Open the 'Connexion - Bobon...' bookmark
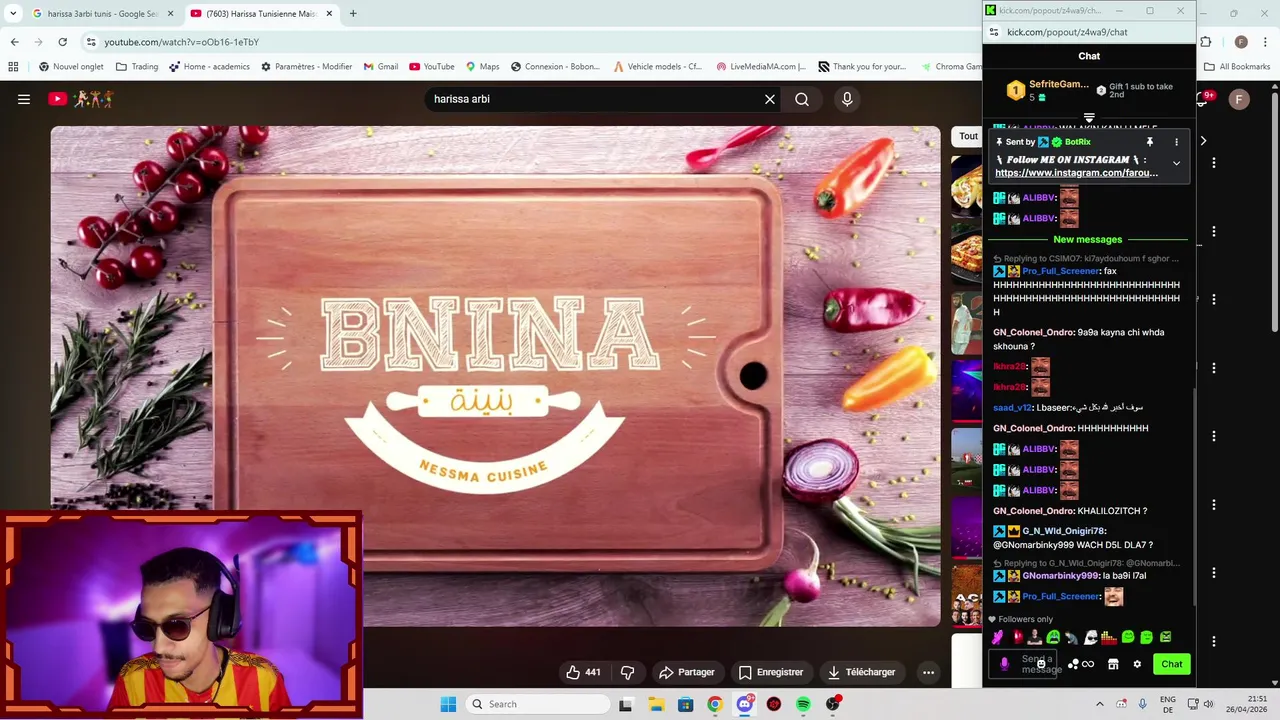This screenshot has height=720, width=1280. [x=555, y=67]
